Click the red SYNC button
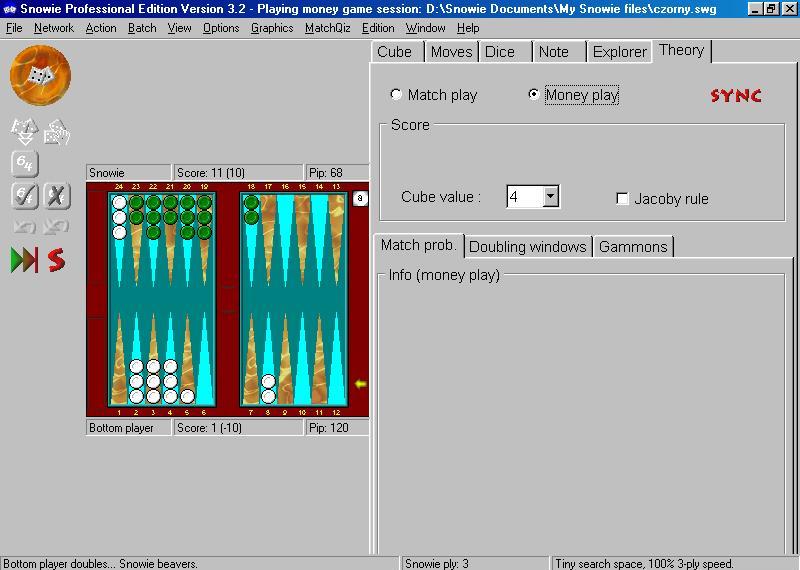 click(x=736, y=96)
